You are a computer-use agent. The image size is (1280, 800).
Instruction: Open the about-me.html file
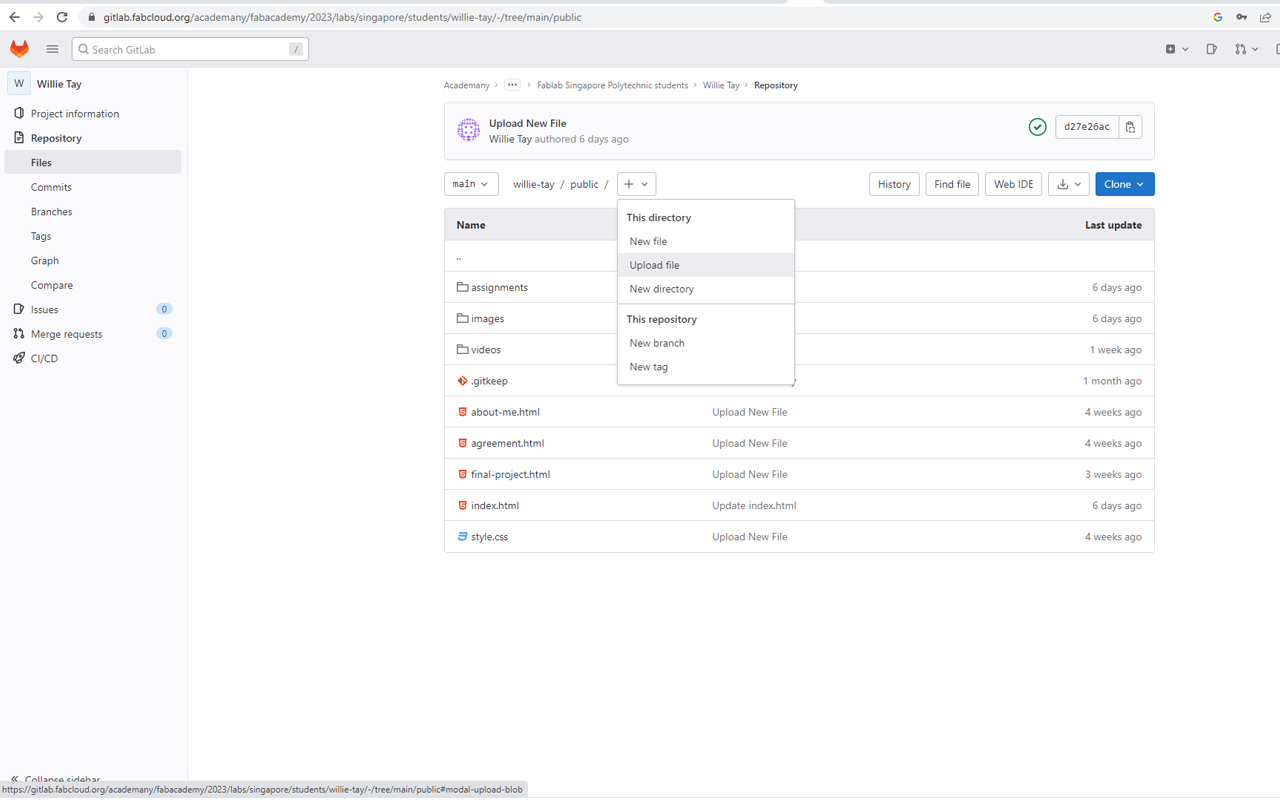pyautogui.click(x=505, y=412)
